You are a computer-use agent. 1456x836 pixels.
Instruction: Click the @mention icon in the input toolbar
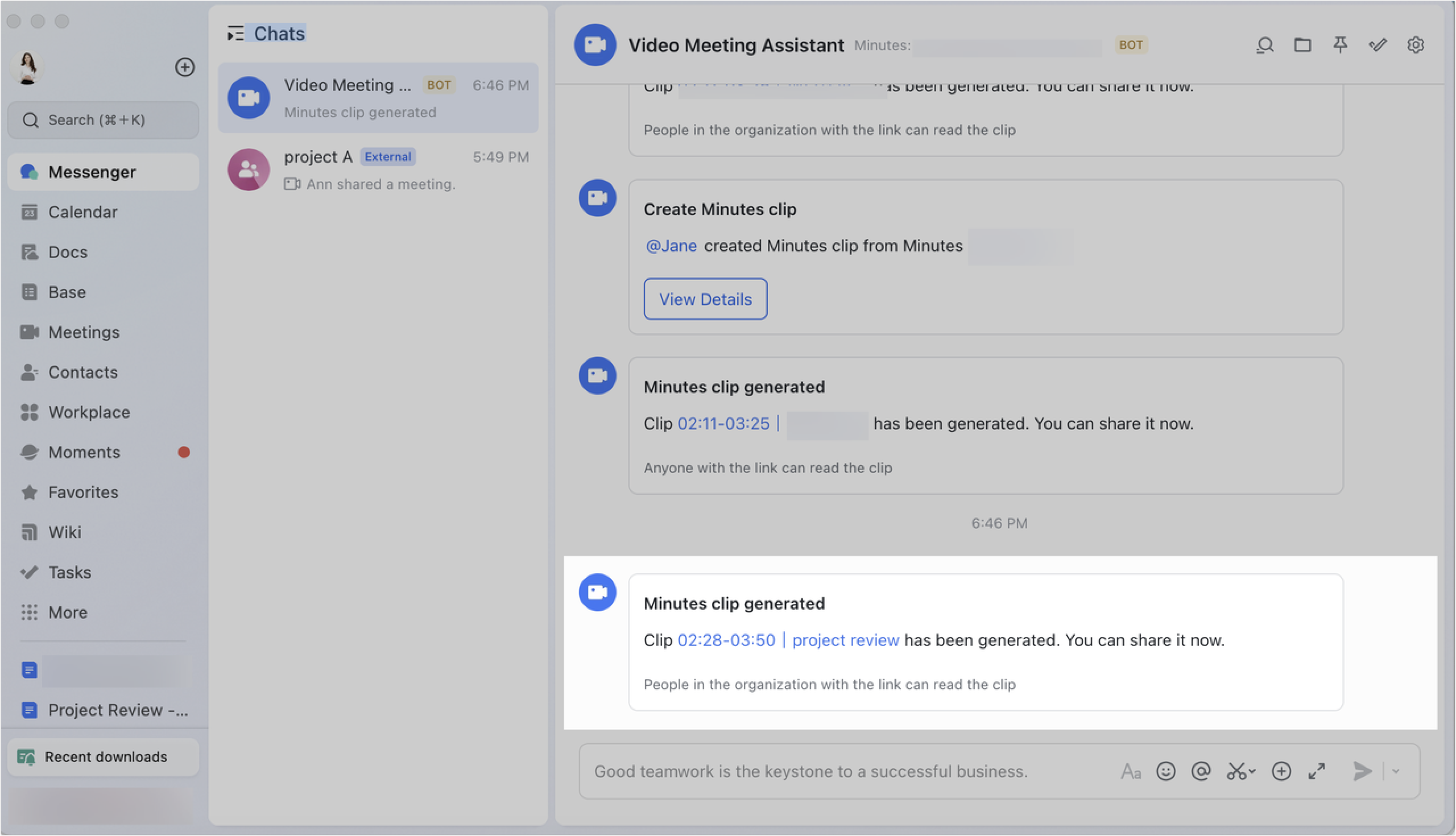[1203, 771]
